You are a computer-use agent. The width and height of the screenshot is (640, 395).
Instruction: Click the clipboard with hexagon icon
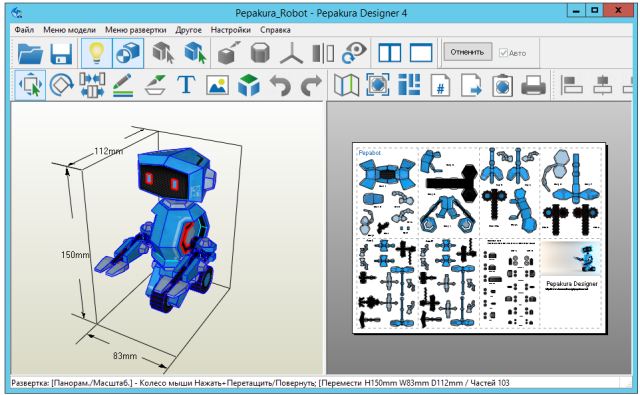pos(502,85)
